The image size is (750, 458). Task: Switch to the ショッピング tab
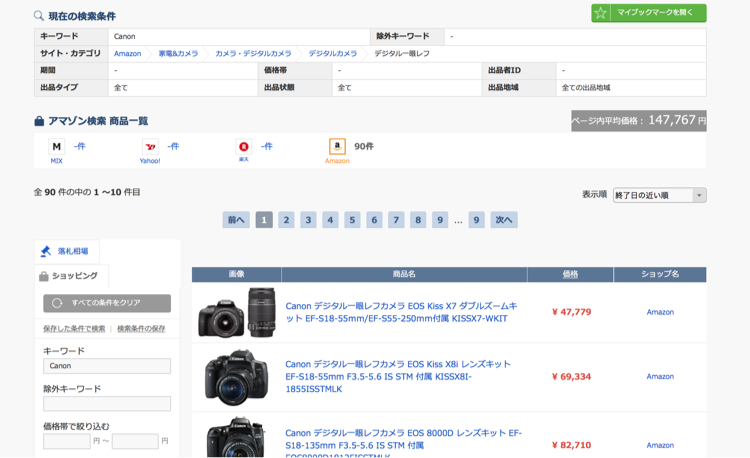tap(74, 276)
